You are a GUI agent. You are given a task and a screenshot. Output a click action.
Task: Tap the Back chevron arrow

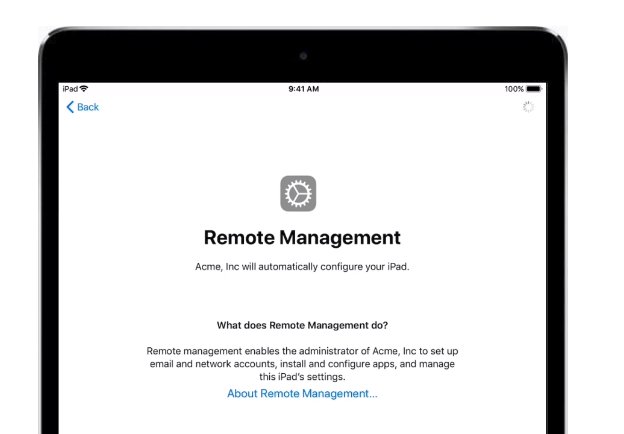point(70,107)
